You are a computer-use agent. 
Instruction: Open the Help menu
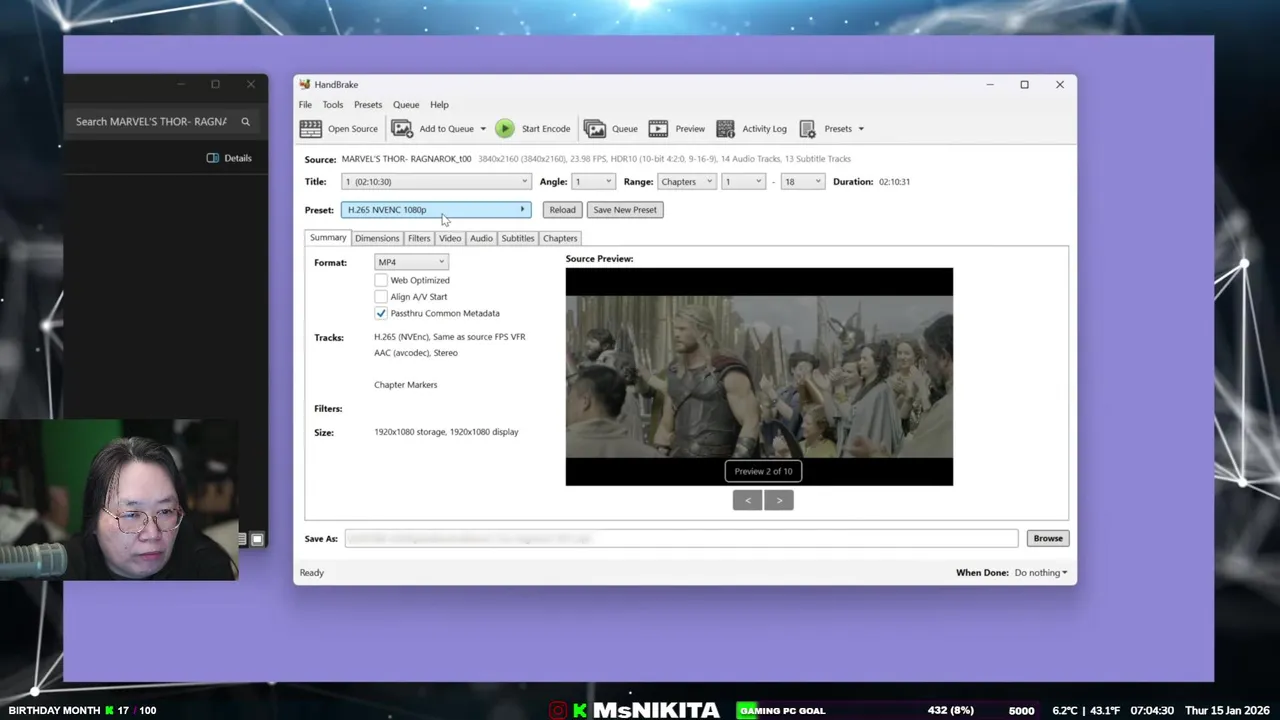click(439, 105)
